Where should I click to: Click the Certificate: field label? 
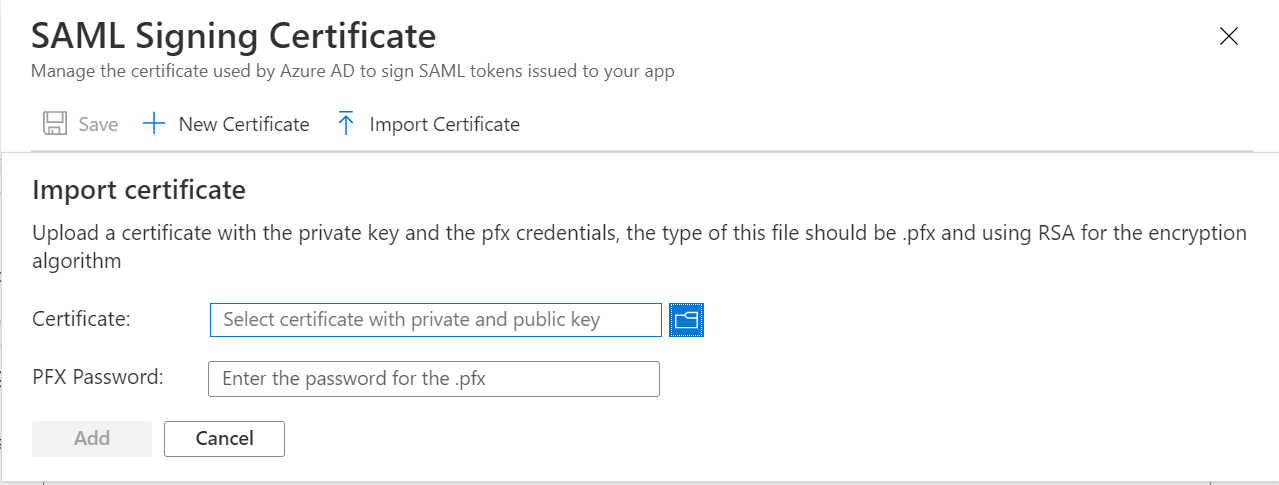pos(82,319)
